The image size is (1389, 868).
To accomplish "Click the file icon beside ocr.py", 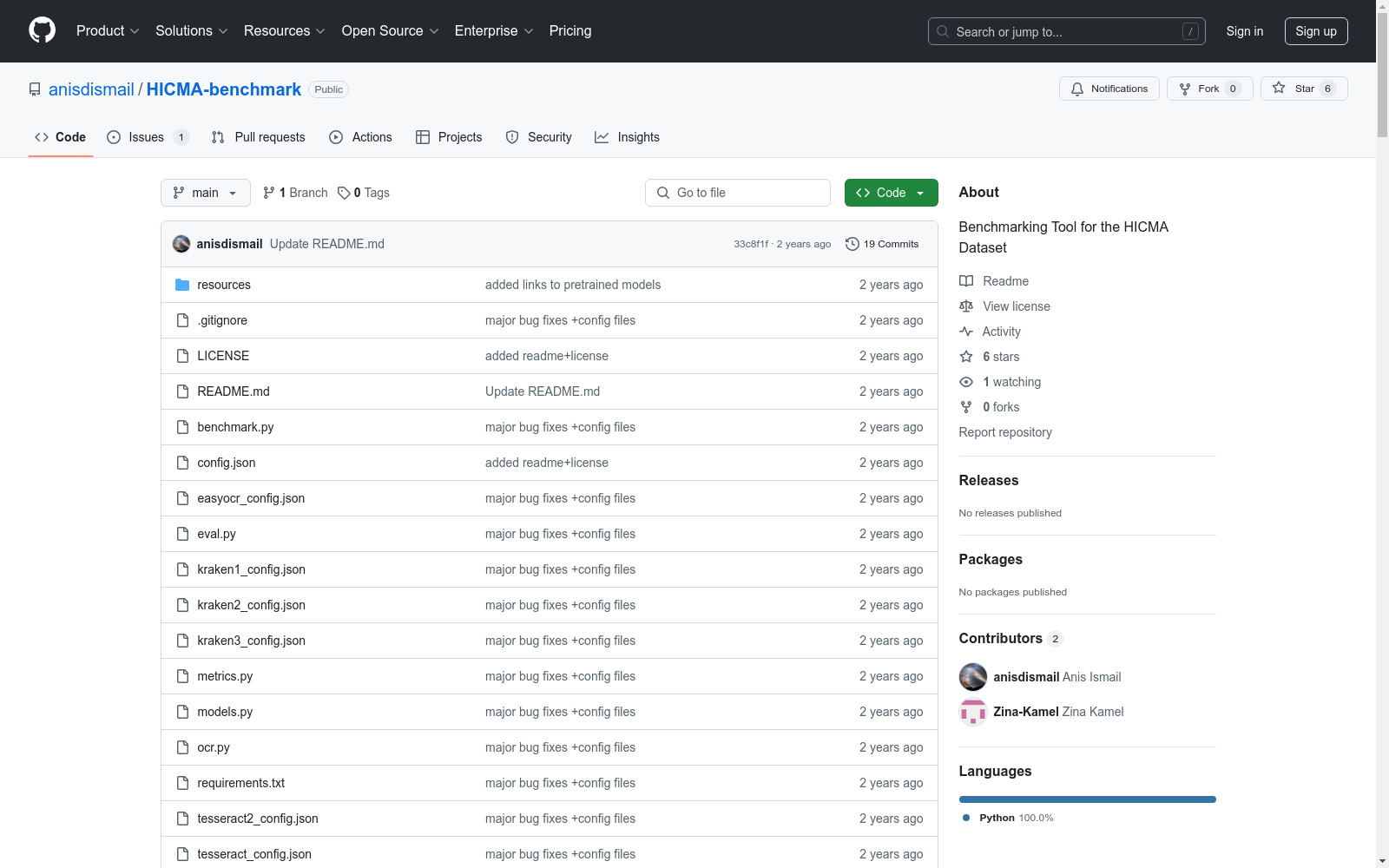I will 182,747.
